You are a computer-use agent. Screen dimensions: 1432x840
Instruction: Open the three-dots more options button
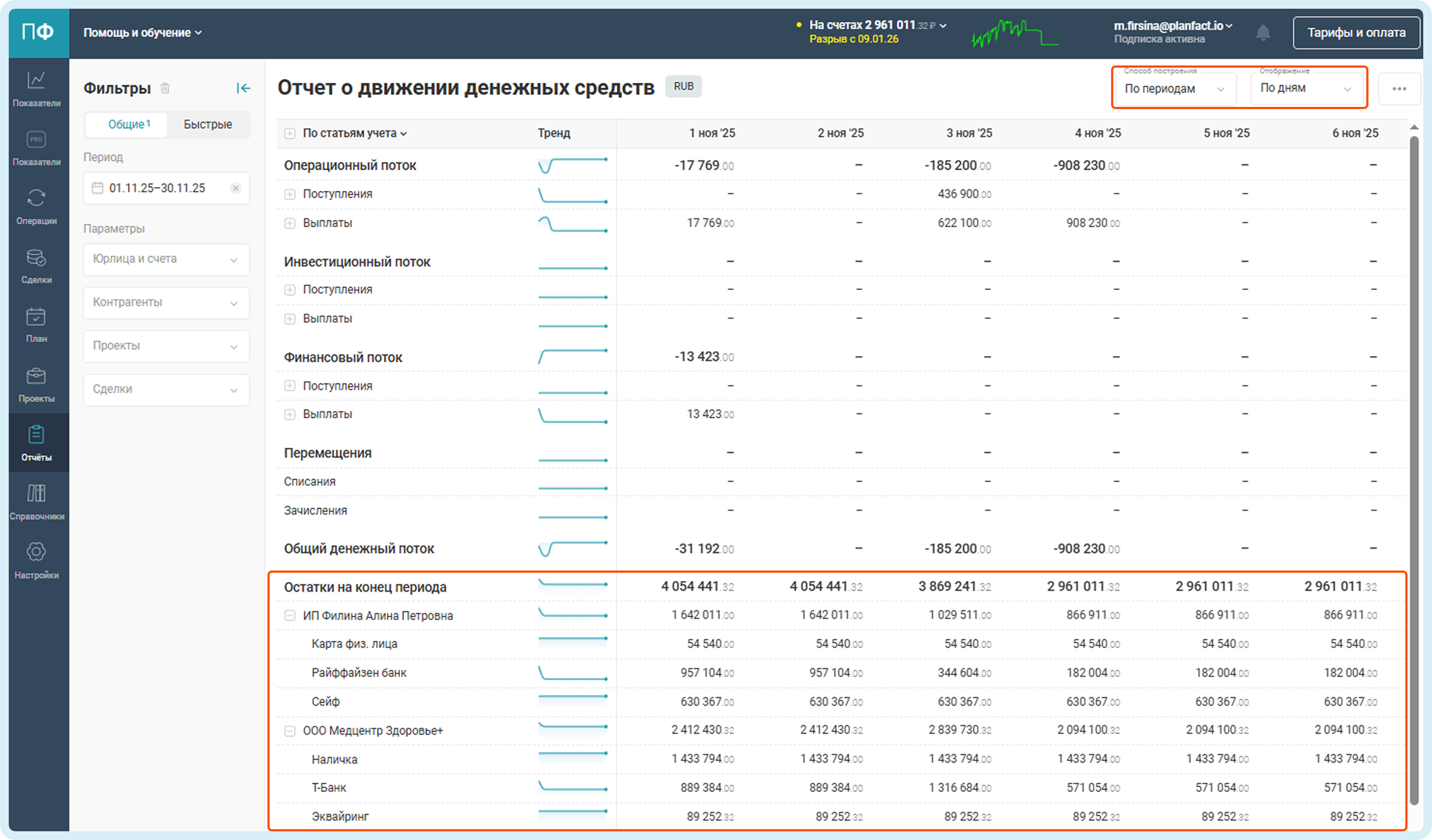1399,88
